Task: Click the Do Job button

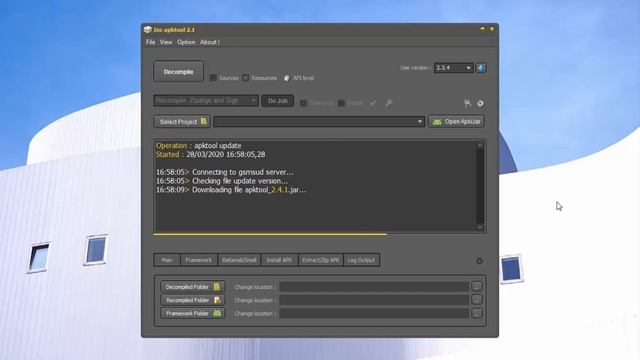Action: (x=278, y=101)
